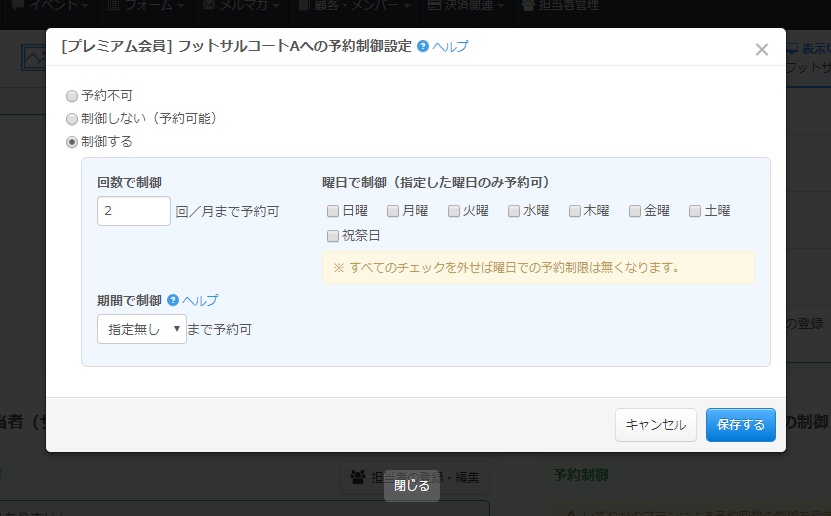The width and height of the screenshot is (831, 516).
Task: Click the monthly reservation count input field
Action: click(134, 211)
